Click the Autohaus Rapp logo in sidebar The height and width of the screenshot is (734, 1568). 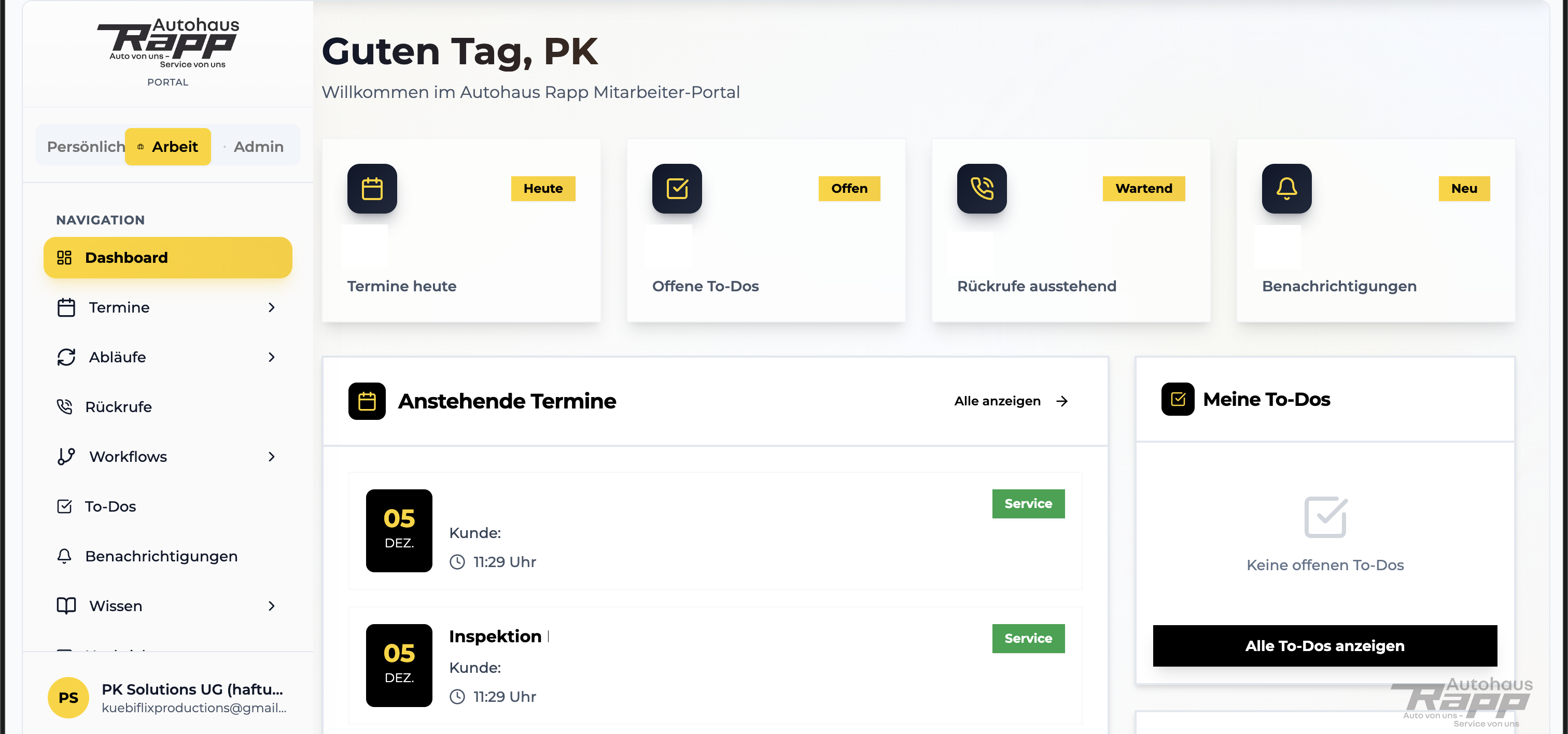(168, 44)
